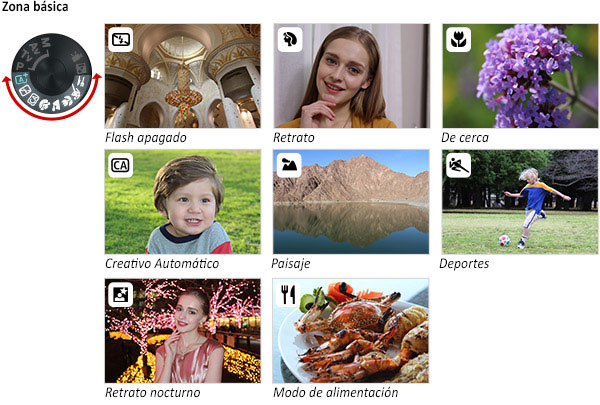The image size is (600, 405).
Task: Open the mountain lake reflection photo
Action: 351,202
